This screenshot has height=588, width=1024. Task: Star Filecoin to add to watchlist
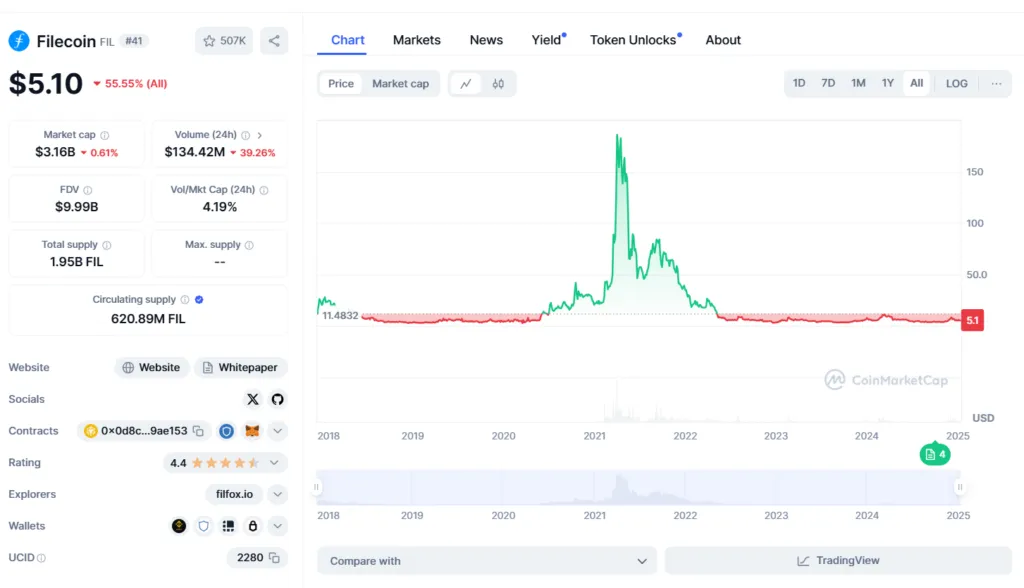(x=211, y=40)
